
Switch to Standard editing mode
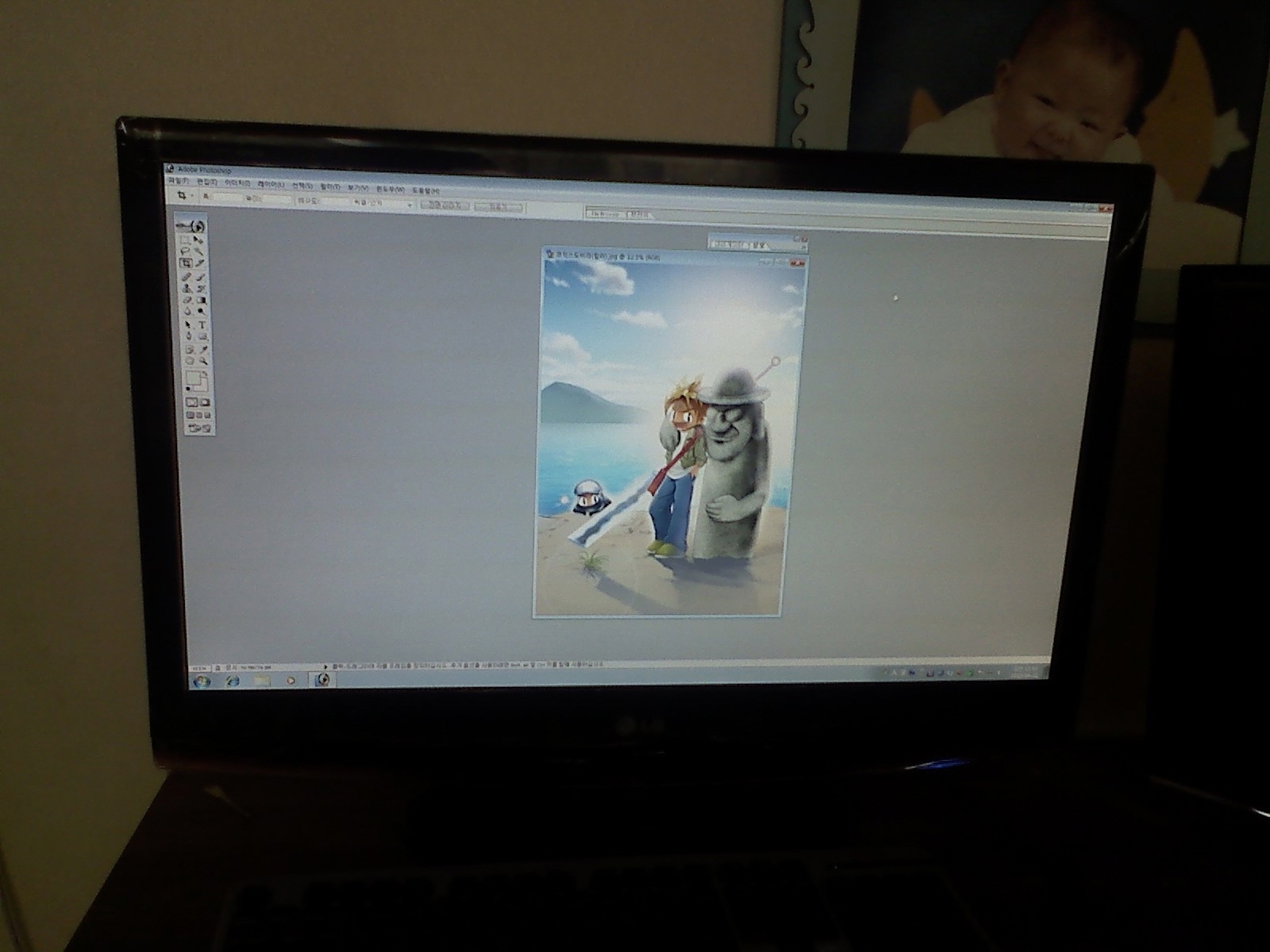pyautogui.click(x=191, y=402)
